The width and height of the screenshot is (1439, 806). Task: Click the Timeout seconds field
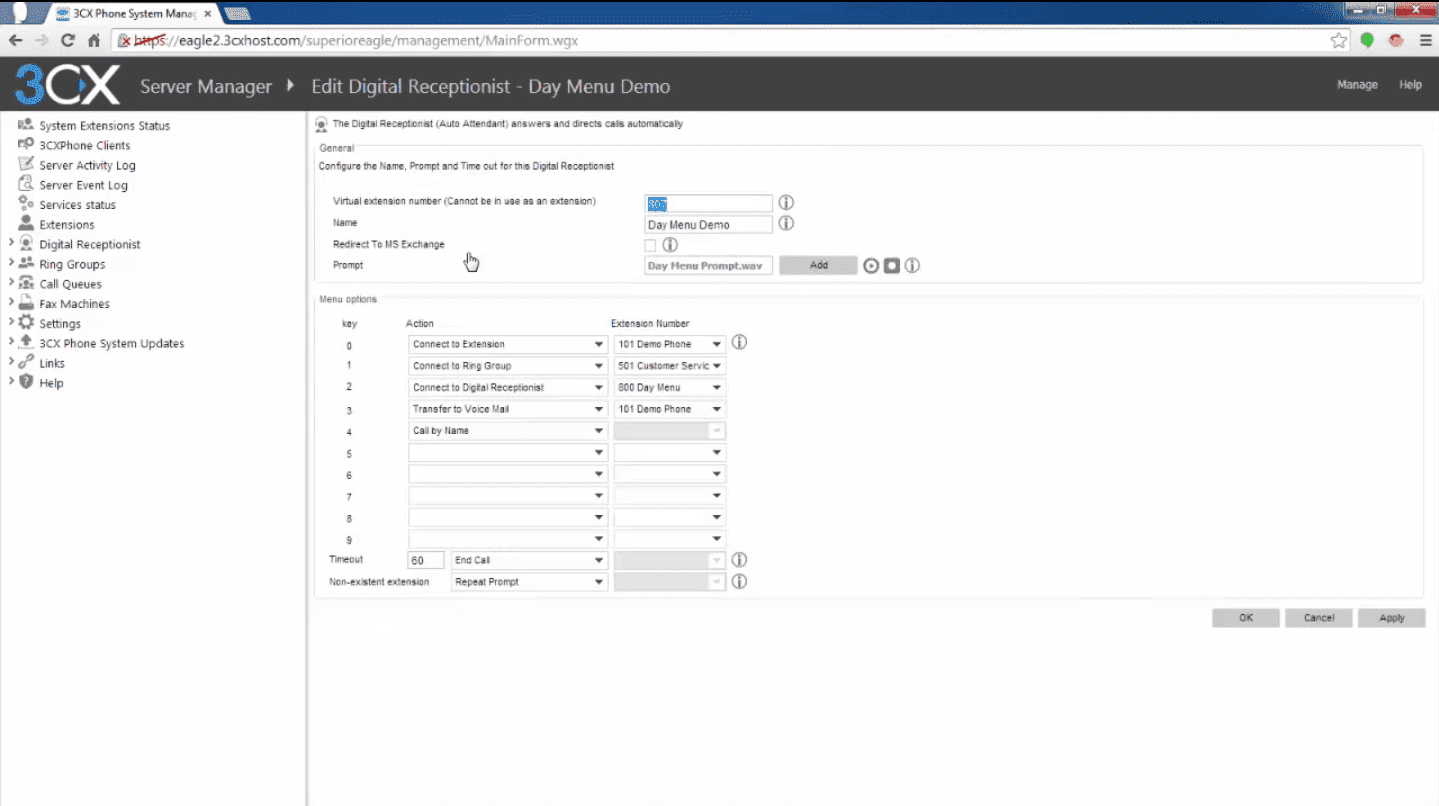click(x=426, y=561)
